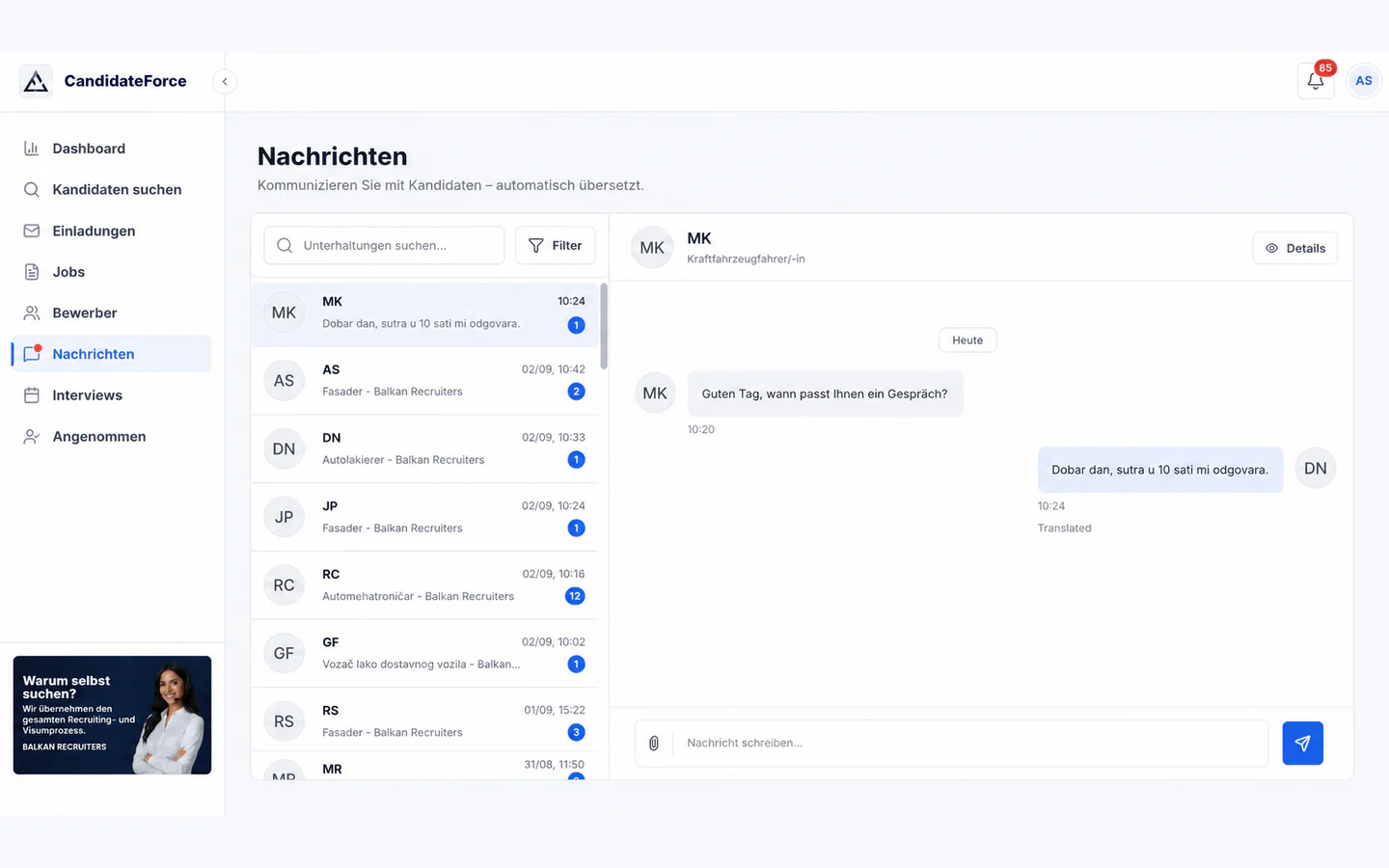Click the Interviews calendar icon
The image size is (1389, 868).
(x=32, y=395)
